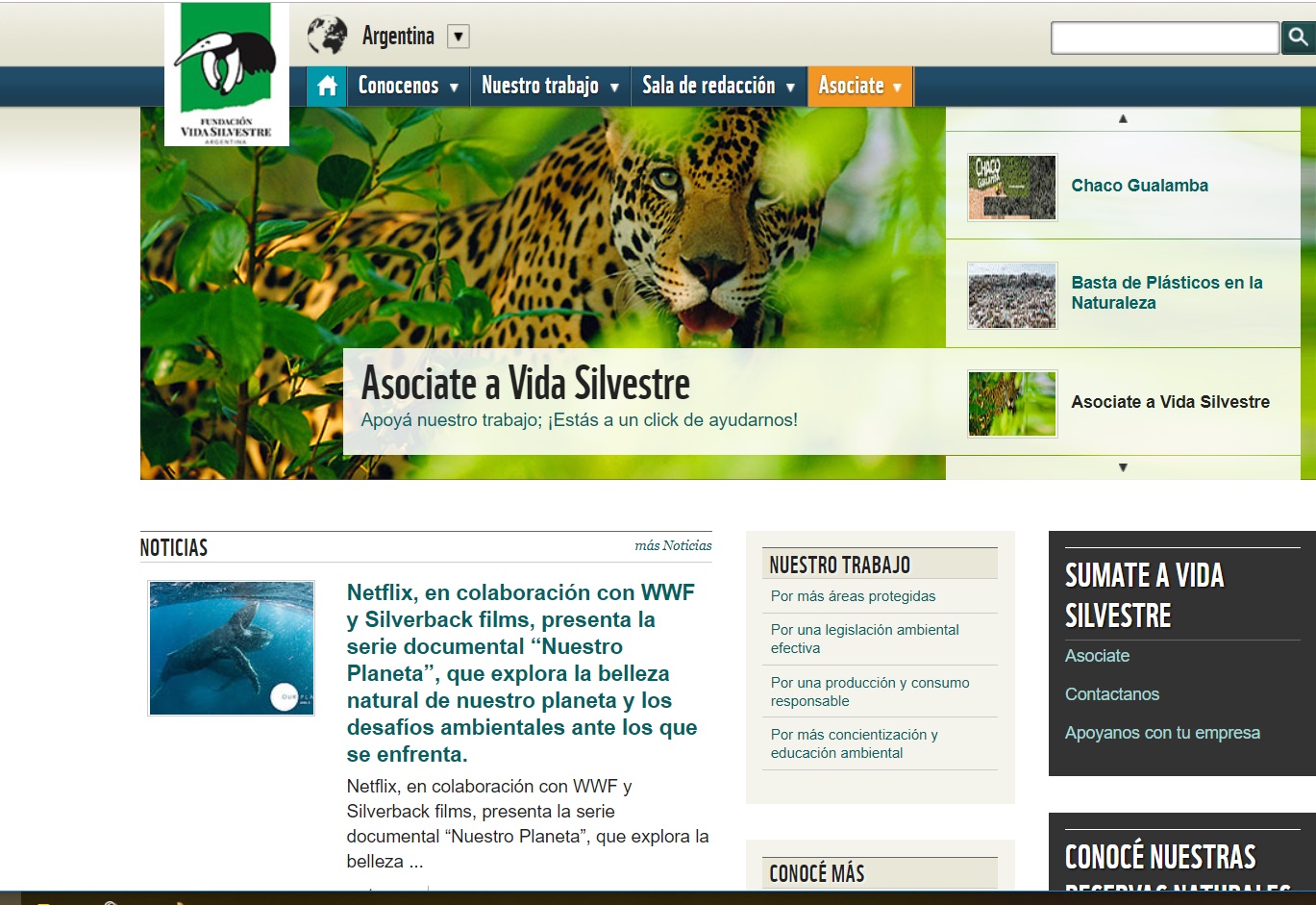Click the Fundación Vida Silvestre anteater logo
The height and width of the screenshot is (905, 1316).
[227, 74]
